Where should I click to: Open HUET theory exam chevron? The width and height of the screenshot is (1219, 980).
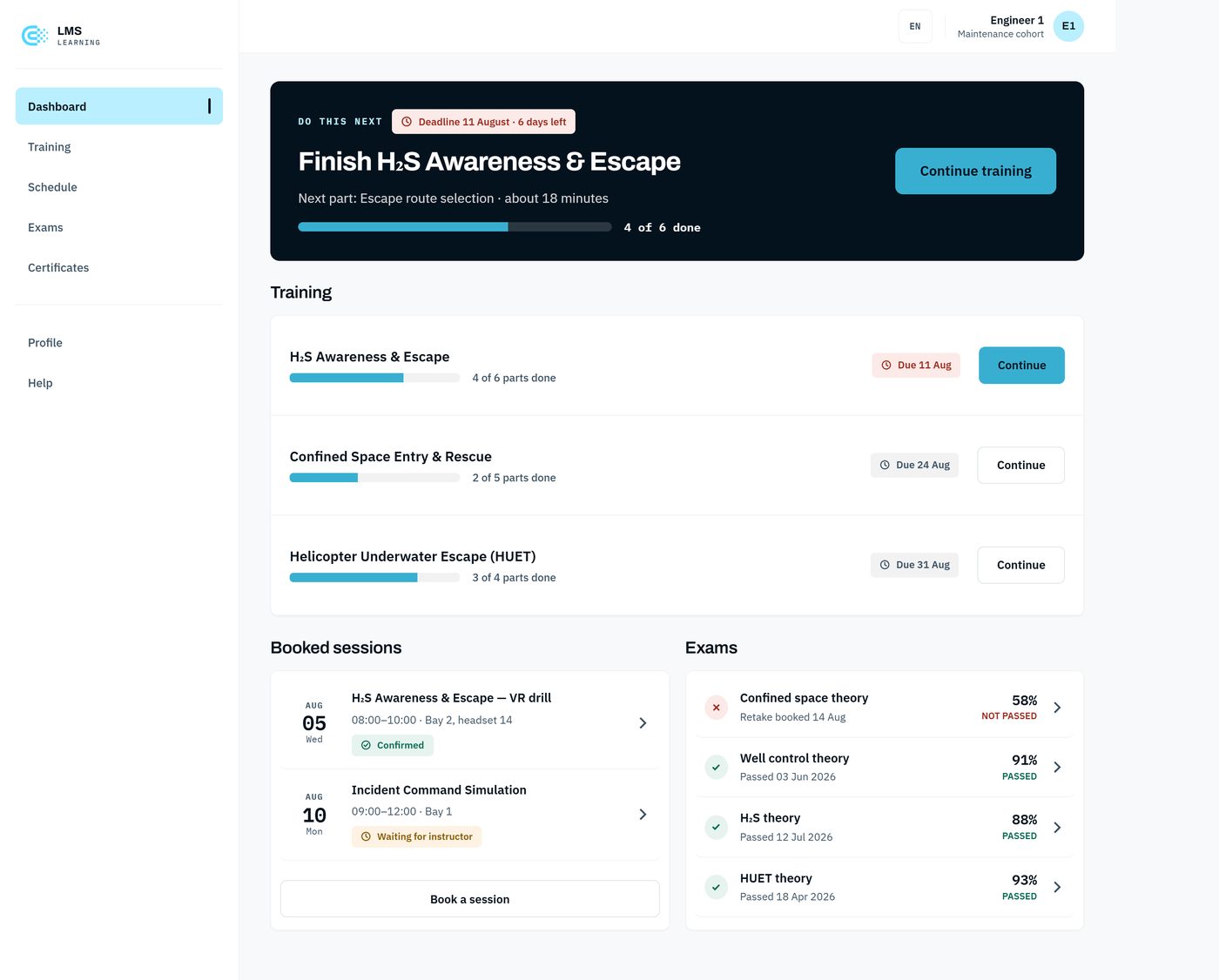click(x=1057, y=887)
